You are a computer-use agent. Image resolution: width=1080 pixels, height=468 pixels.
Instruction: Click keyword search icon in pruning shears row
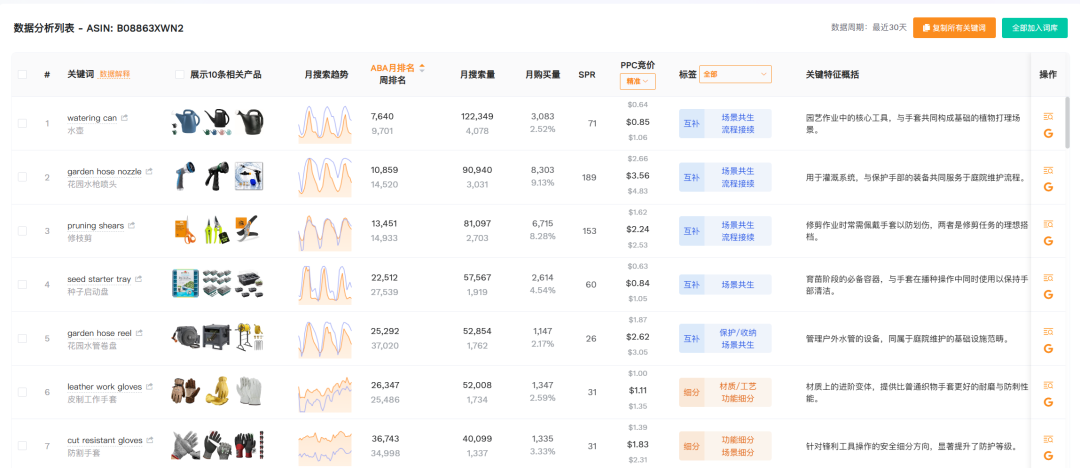1048,224
